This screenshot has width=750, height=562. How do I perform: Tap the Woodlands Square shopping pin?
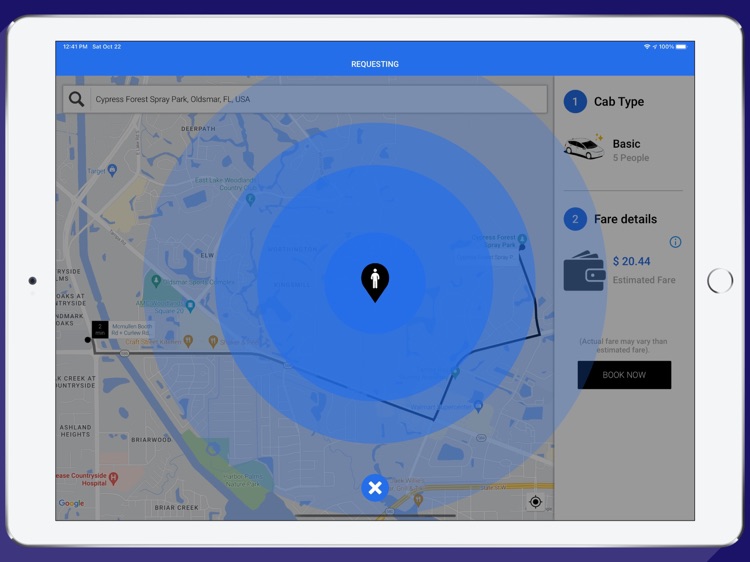tap(190, 306)
